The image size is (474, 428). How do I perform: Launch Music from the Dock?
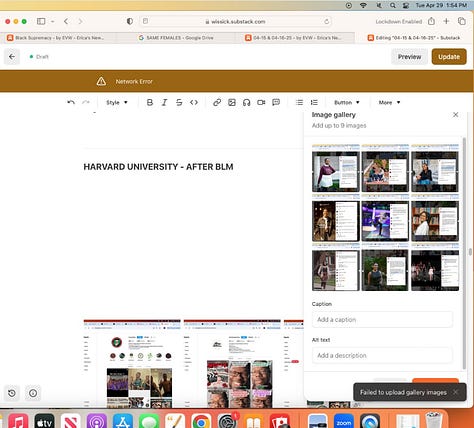[18, 421]
